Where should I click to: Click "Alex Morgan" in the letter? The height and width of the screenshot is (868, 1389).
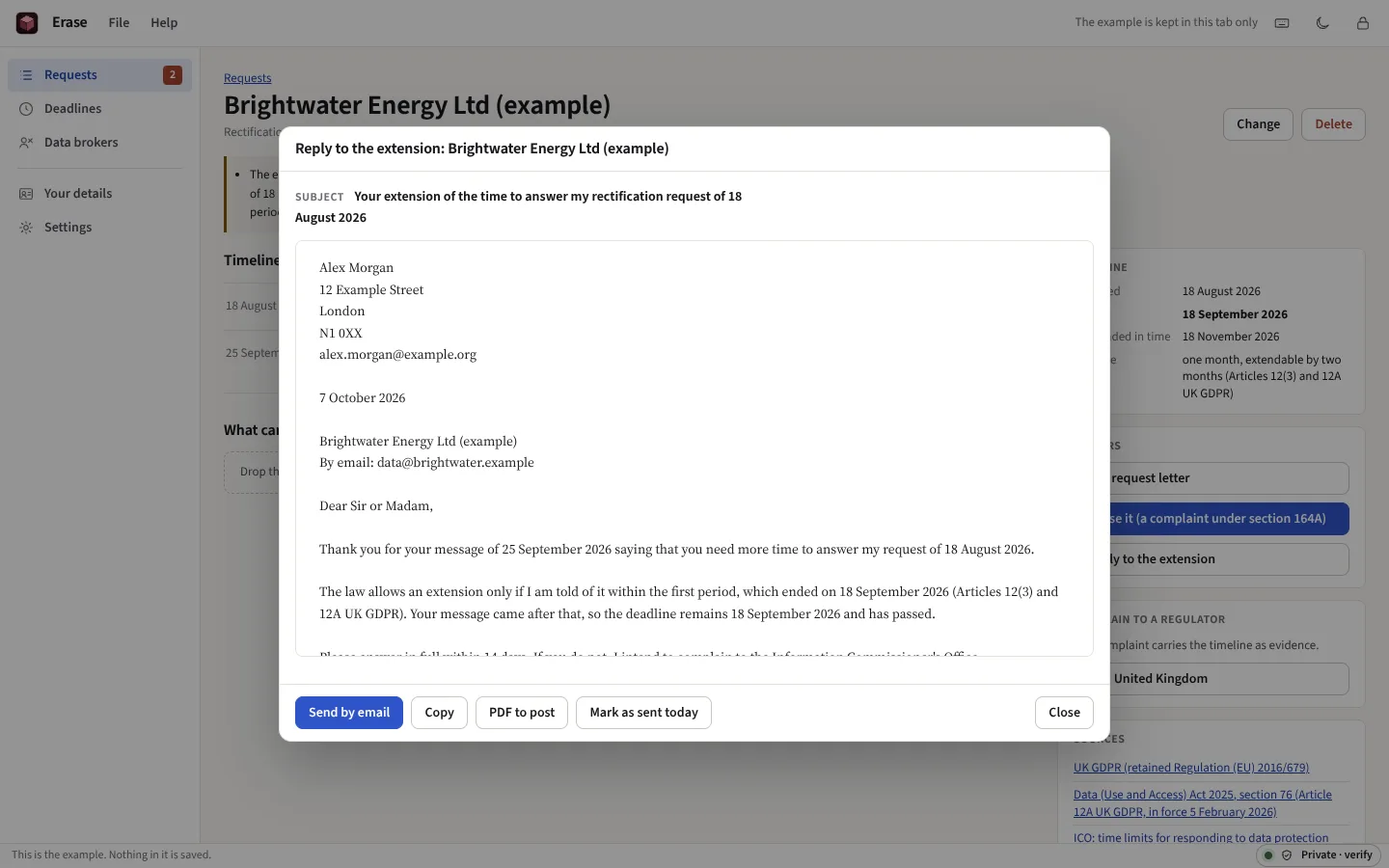(x=356, y=268)
